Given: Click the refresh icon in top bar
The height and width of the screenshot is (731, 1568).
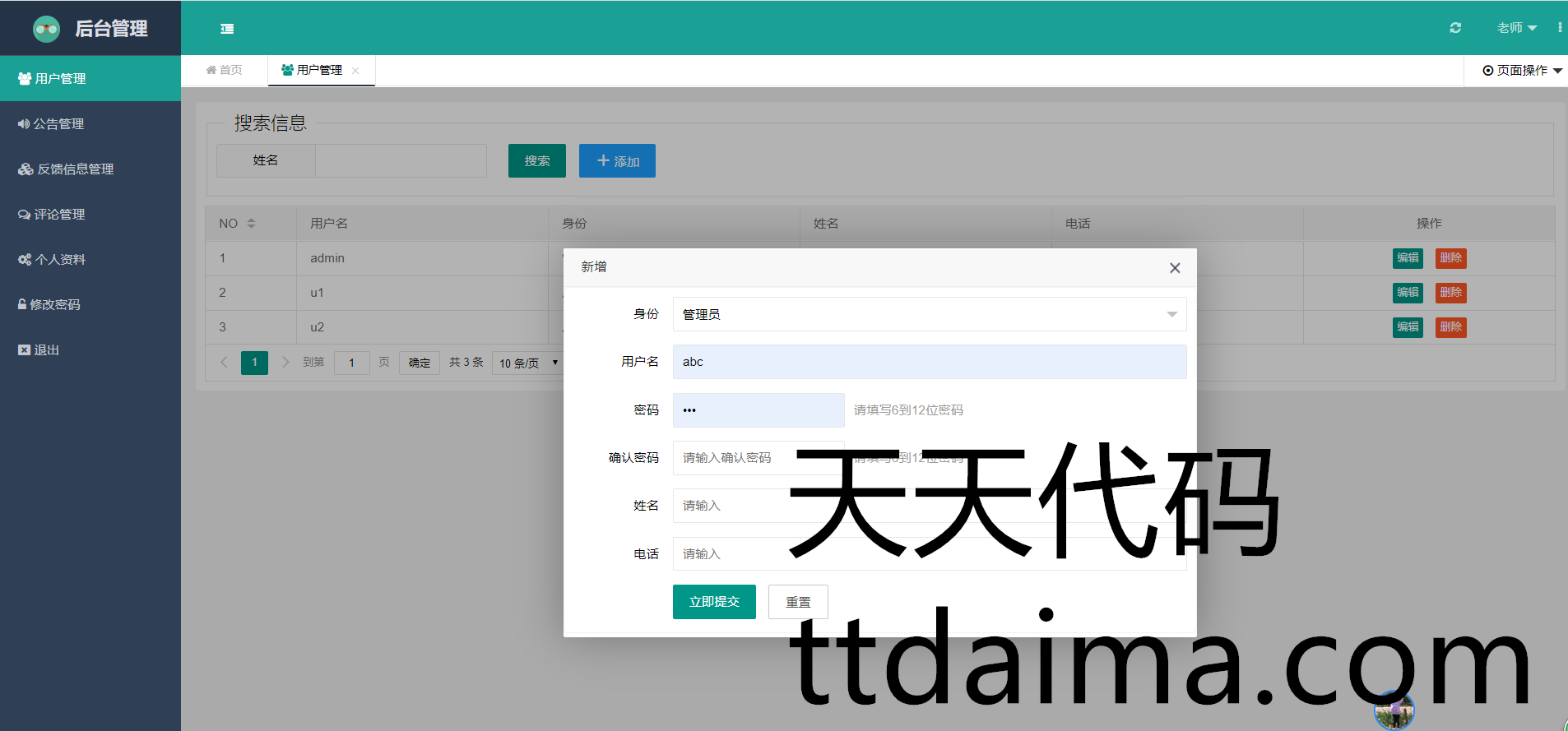Looking at the screenshot, I should 1455,28.
